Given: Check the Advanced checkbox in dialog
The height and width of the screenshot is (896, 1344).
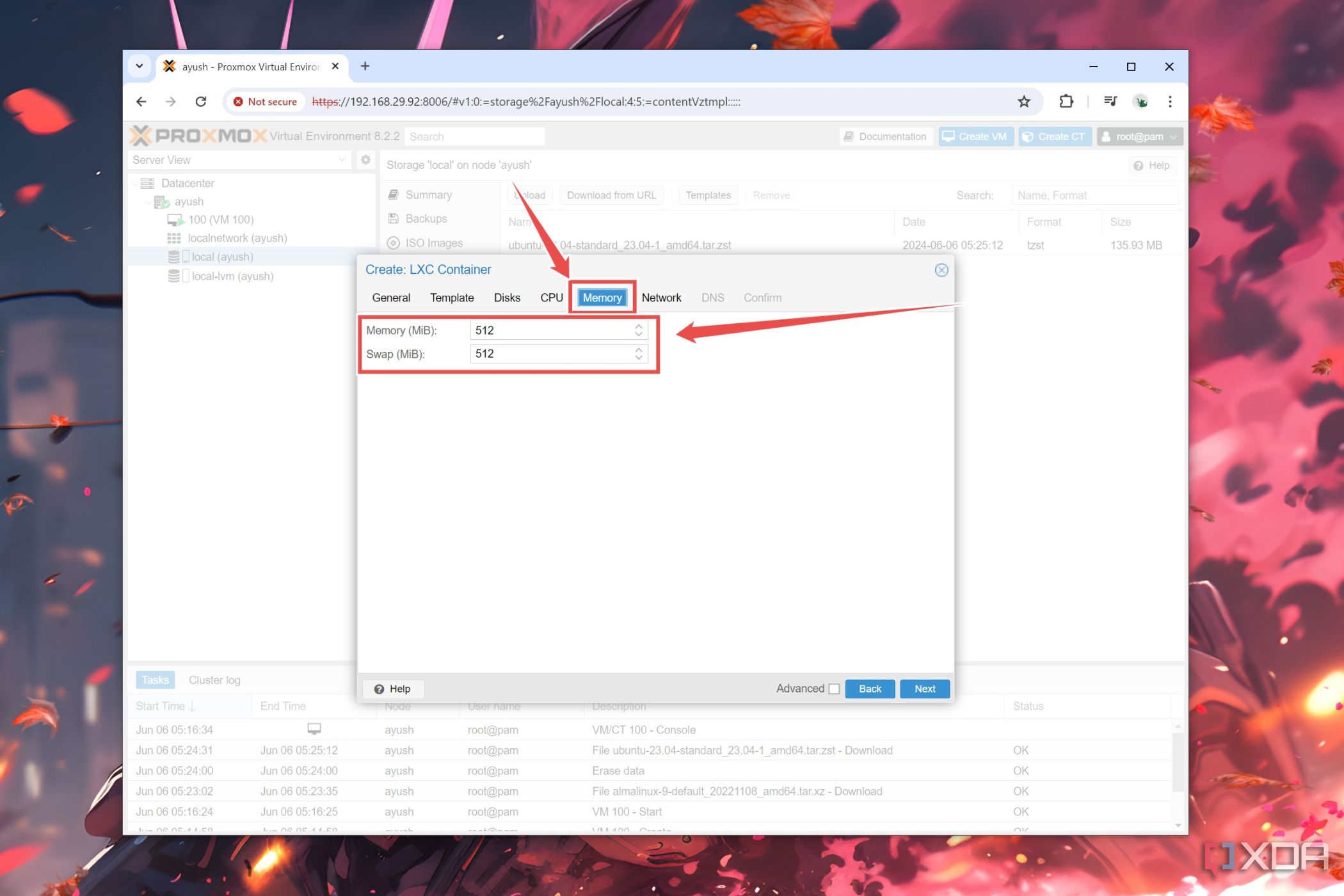Looking at the screenshot, I should pos(833,689).
